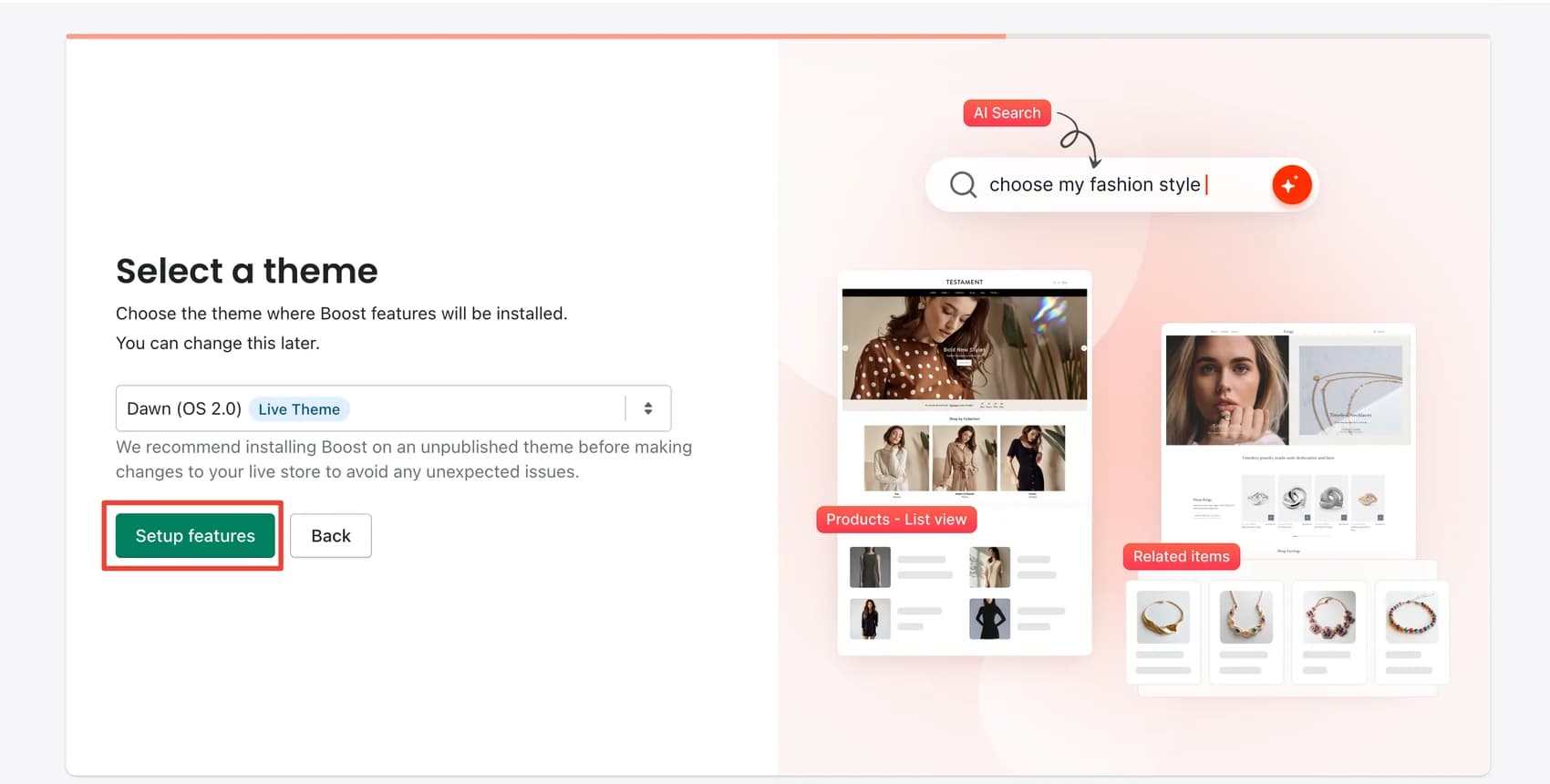This screenshot has width=1550, height=784.
Task: Click the 'choose my fashion style' search box
Action: coord(1121,185)
